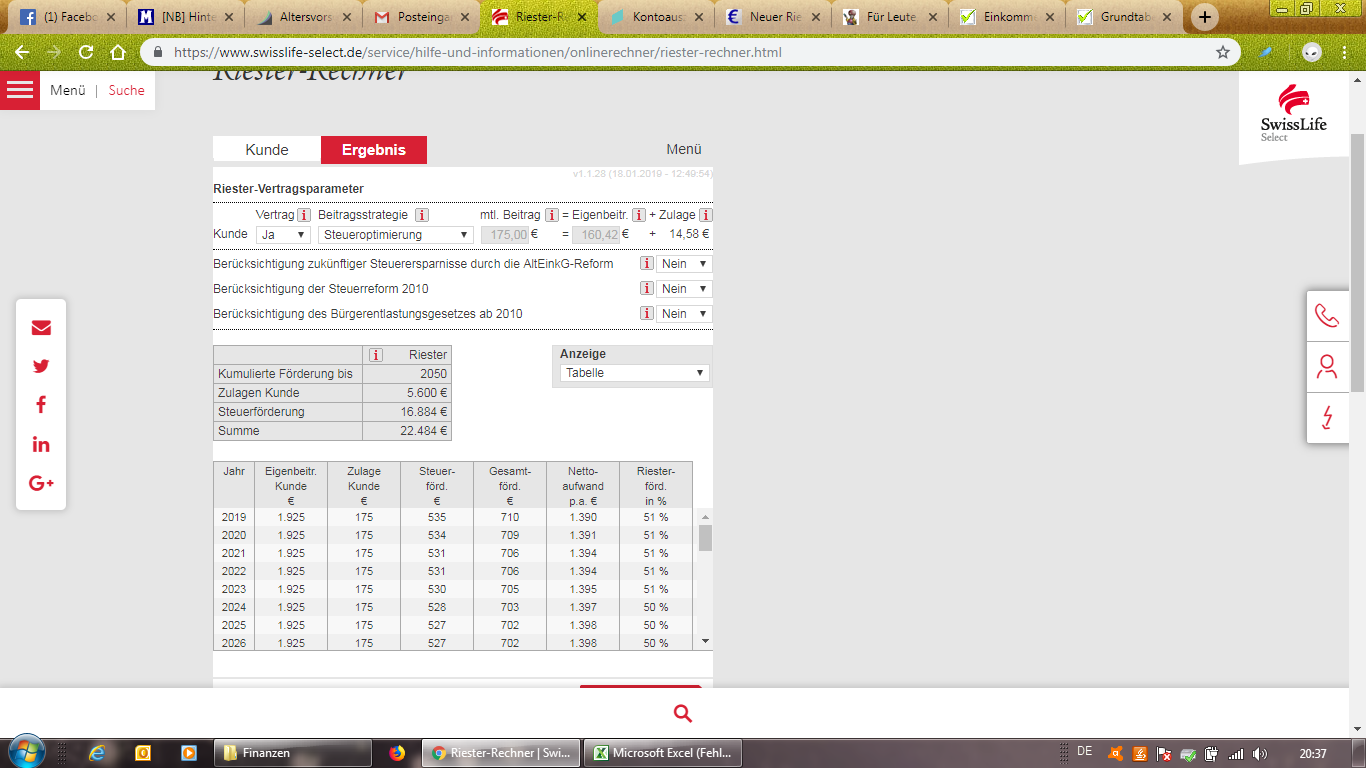Select the 2019 year cell

(x=234, y=517)
